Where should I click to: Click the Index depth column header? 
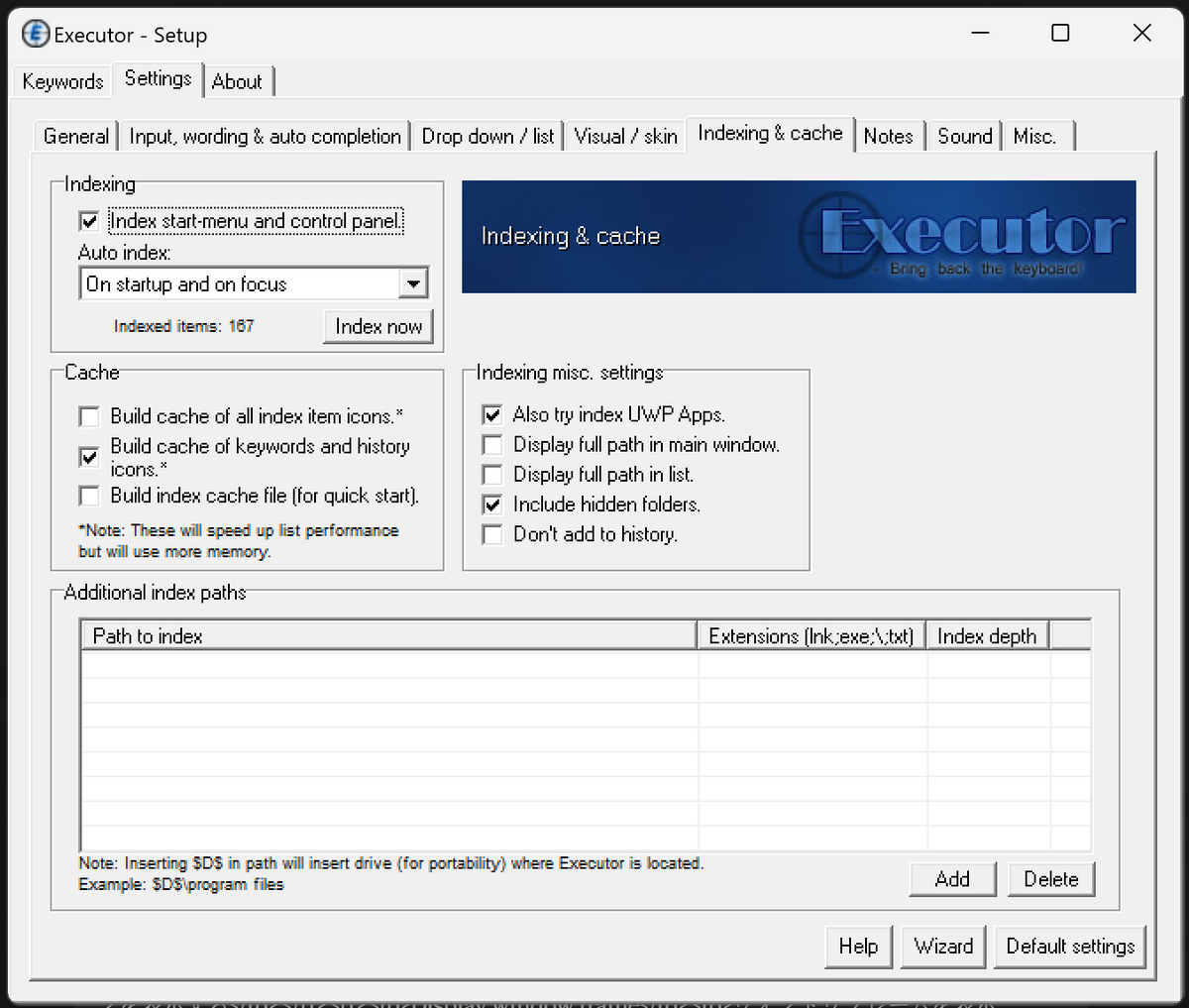pos(987,636)
